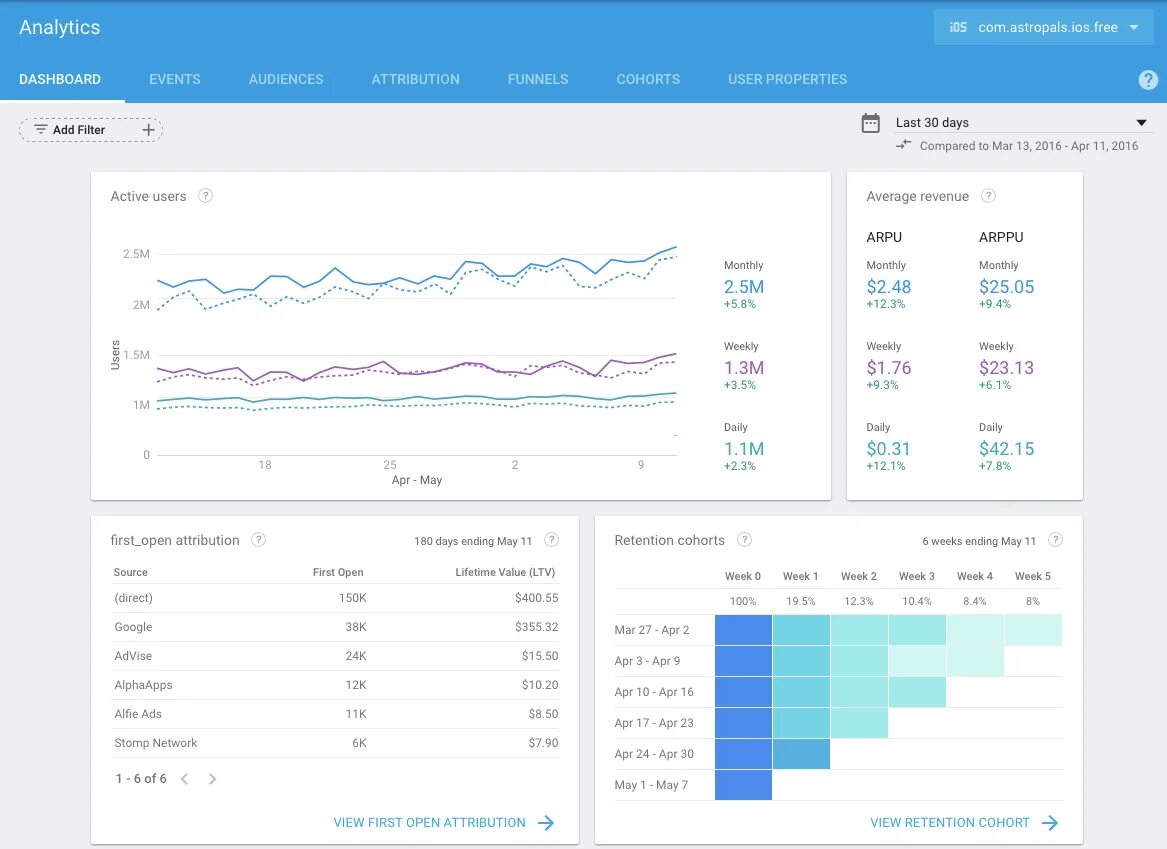Click the Daily ARPPU value $42.15
The height and width of the screenshot is (849, 1167).
[1006, 449]
